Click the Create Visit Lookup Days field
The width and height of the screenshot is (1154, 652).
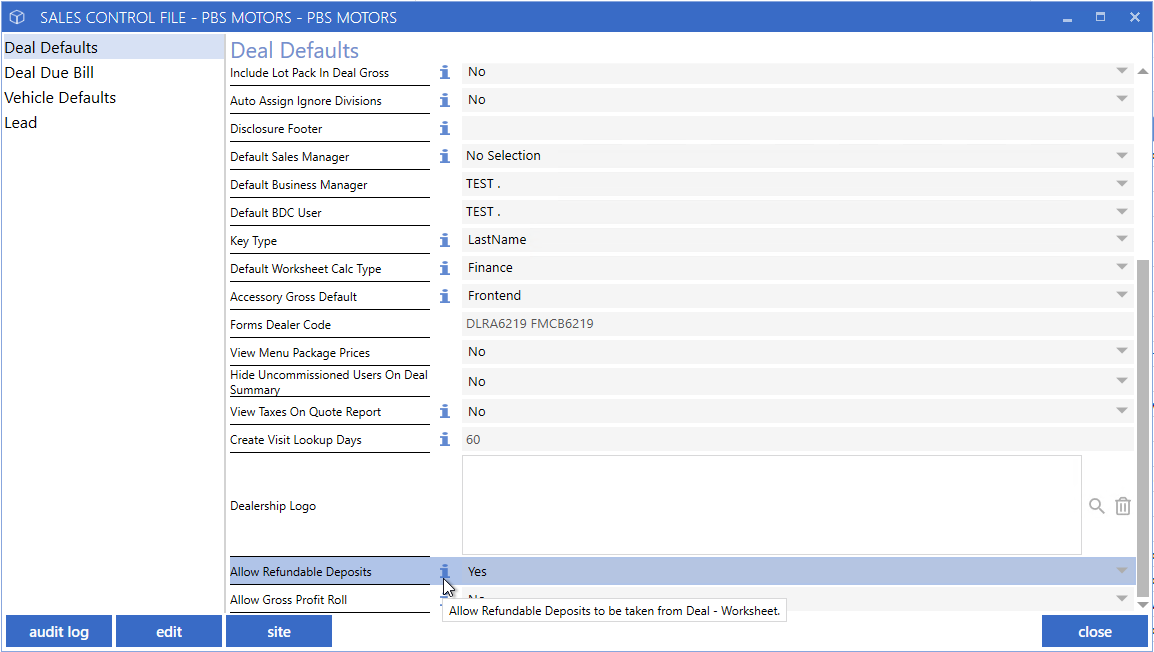coord(798,439)
